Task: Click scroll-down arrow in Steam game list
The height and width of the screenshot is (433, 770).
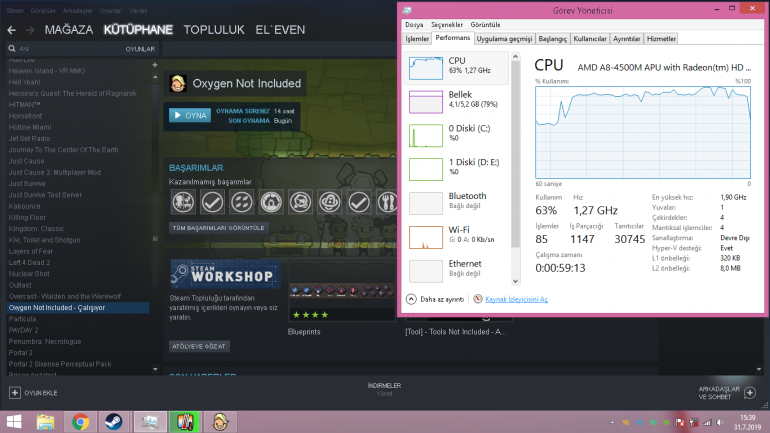Action: (155, 369)
